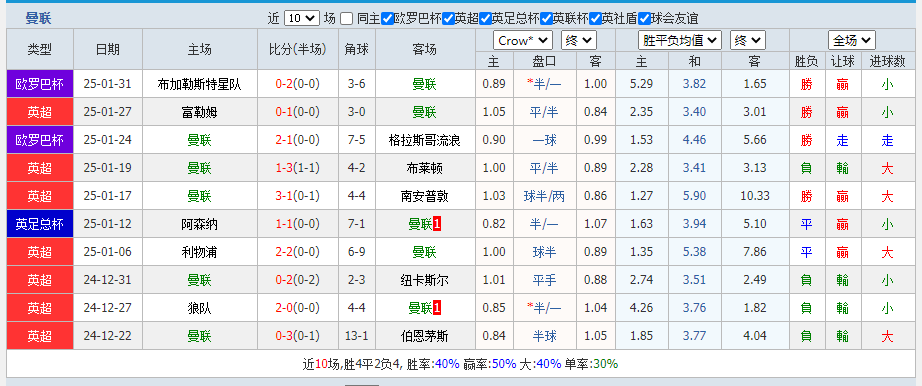Click corner count 13-1

click(x=357, y=336)
